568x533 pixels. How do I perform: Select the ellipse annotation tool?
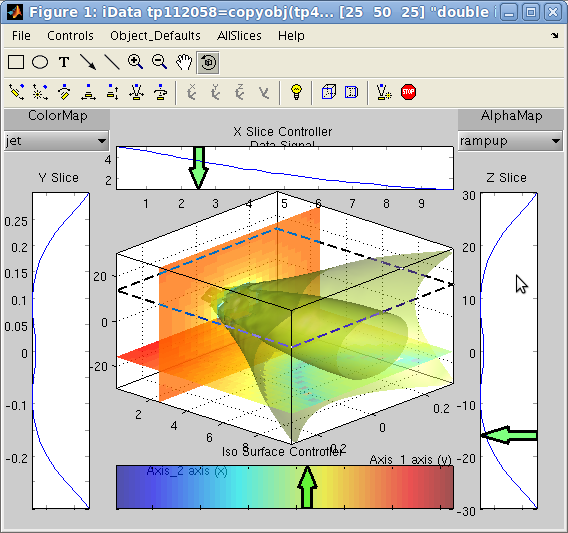[x=40, y=62]
